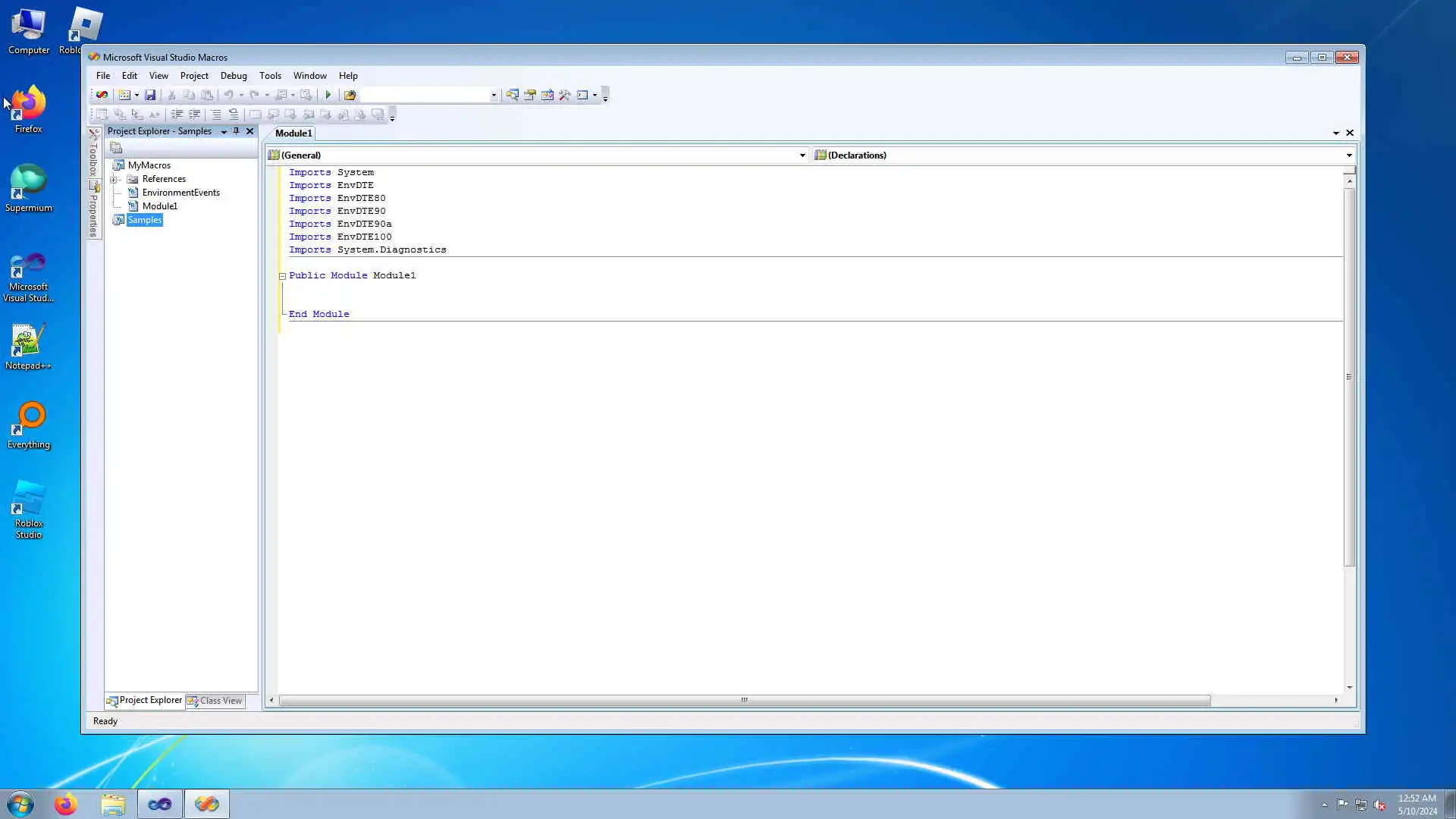Open the (Declarations) procedure dropdown
1456x819 pixels.
click(1348, 155)
